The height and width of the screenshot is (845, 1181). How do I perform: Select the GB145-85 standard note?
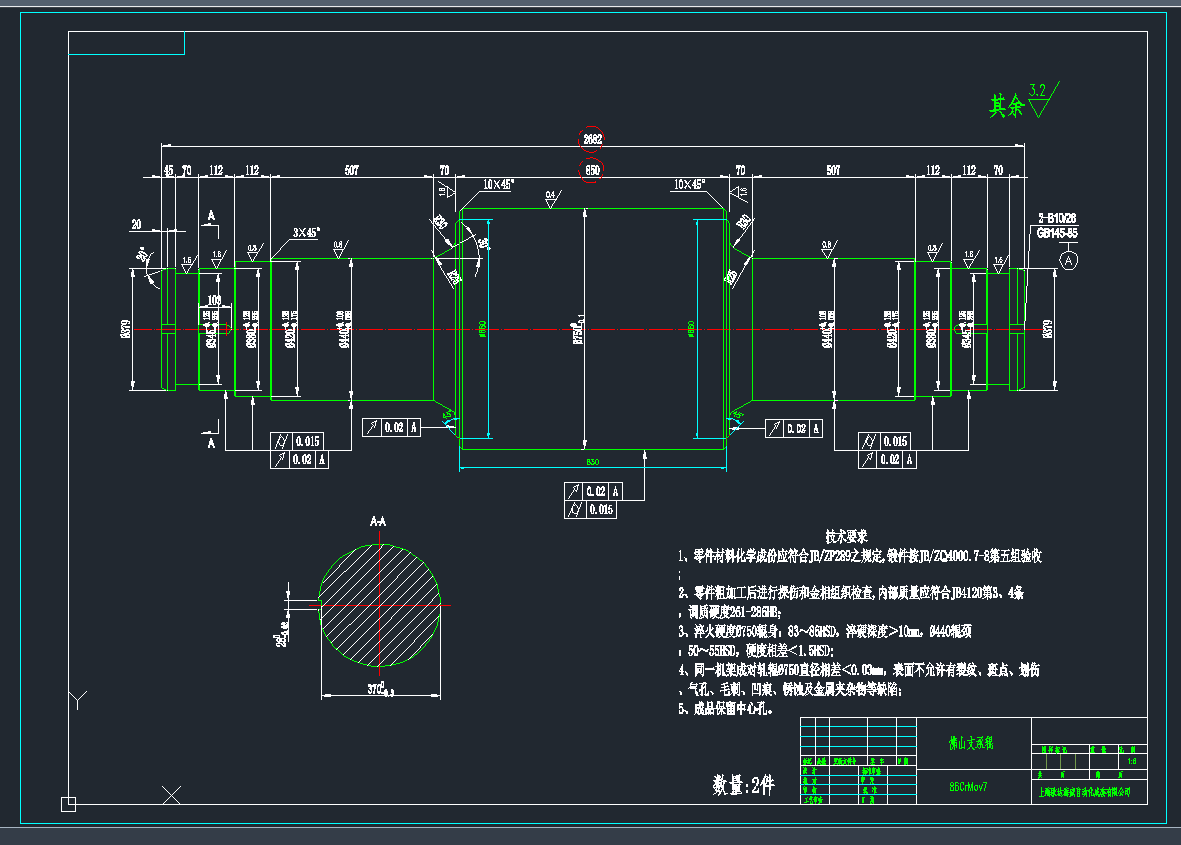(1056, 233)
